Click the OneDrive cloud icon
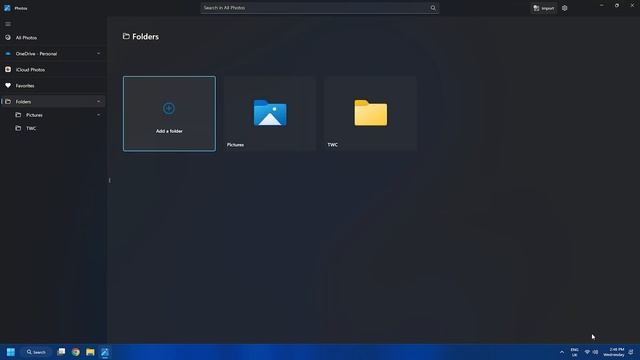The image size is (640, 360). 8,54
